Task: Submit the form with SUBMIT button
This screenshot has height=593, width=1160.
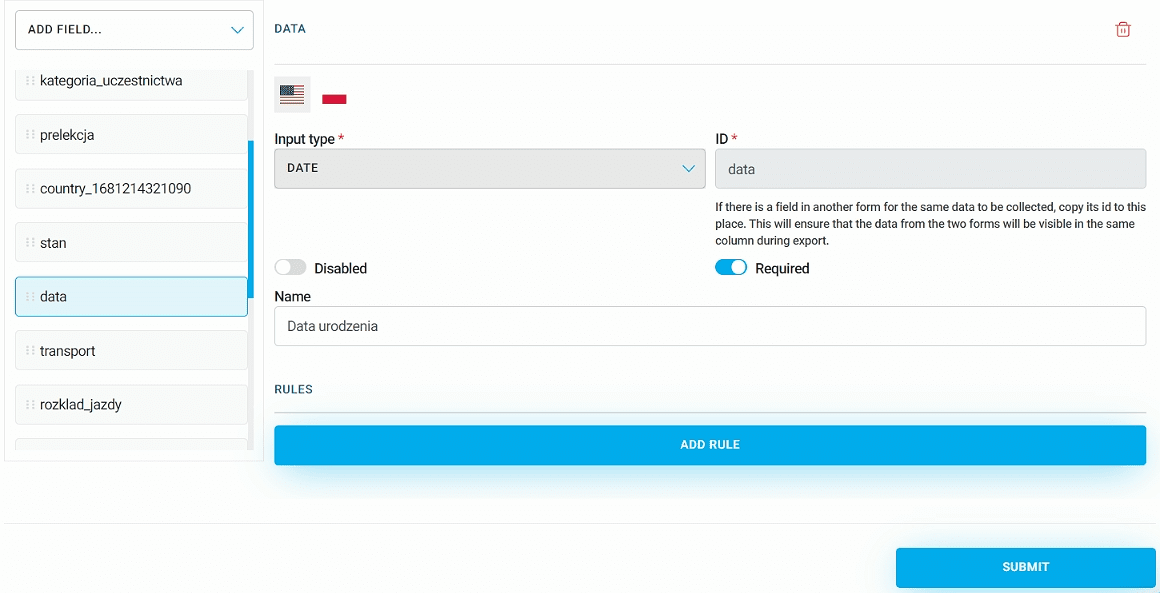Action: [x=1025, y=567]
